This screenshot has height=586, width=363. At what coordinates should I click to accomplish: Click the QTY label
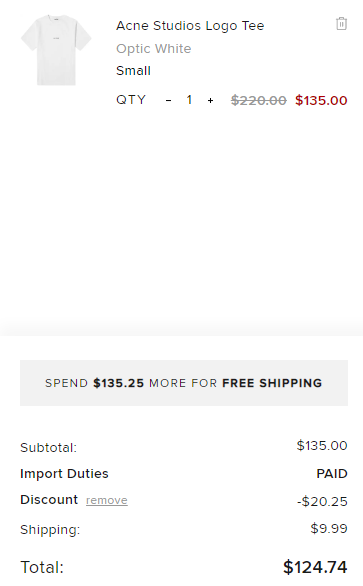131,100
